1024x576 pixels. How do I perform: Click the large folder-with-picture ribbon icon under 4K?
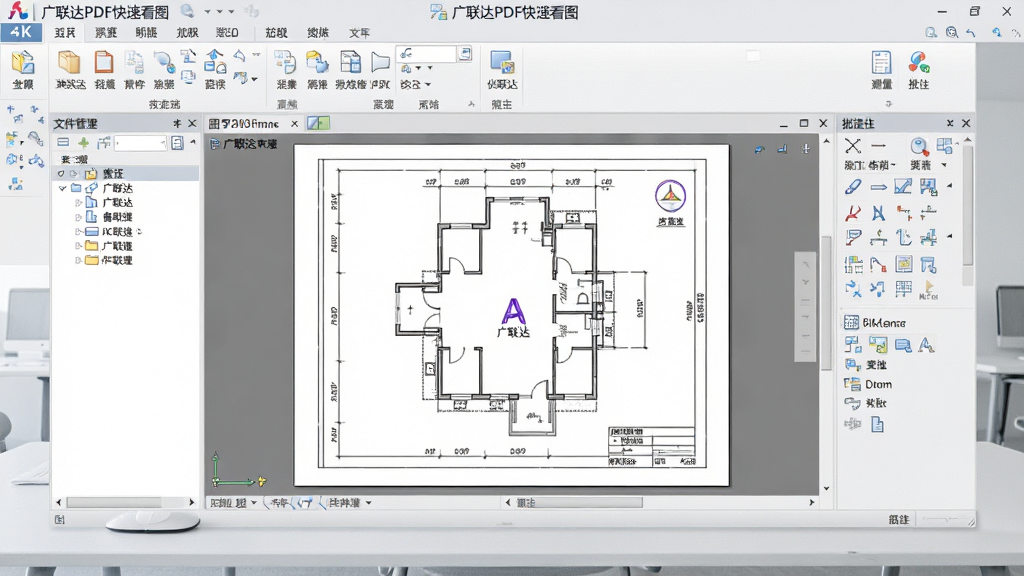[x=23, y=63]
